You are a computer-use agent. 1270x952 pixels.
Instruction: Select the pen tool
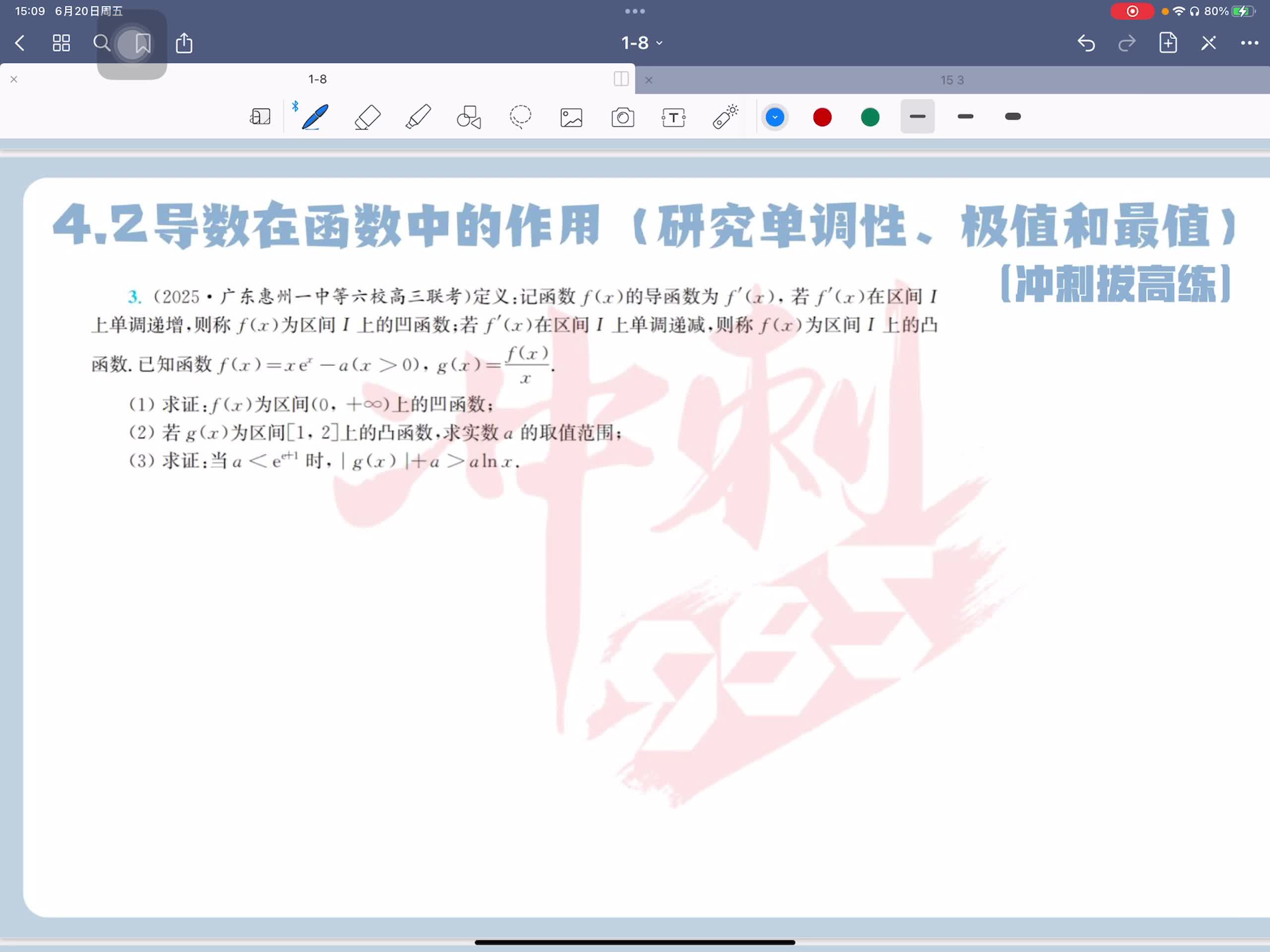315,117
